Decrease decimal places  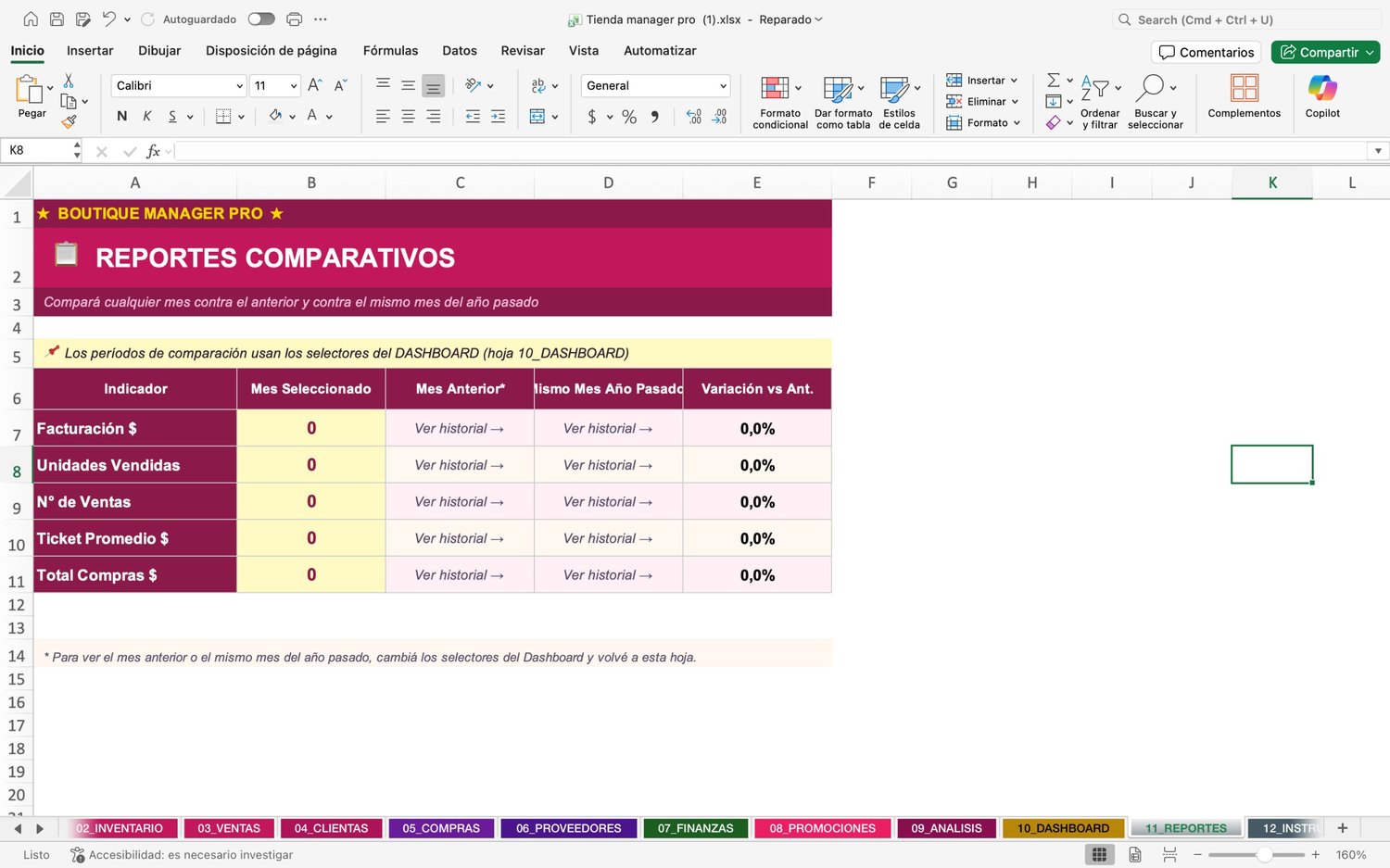tap(720, 117)
